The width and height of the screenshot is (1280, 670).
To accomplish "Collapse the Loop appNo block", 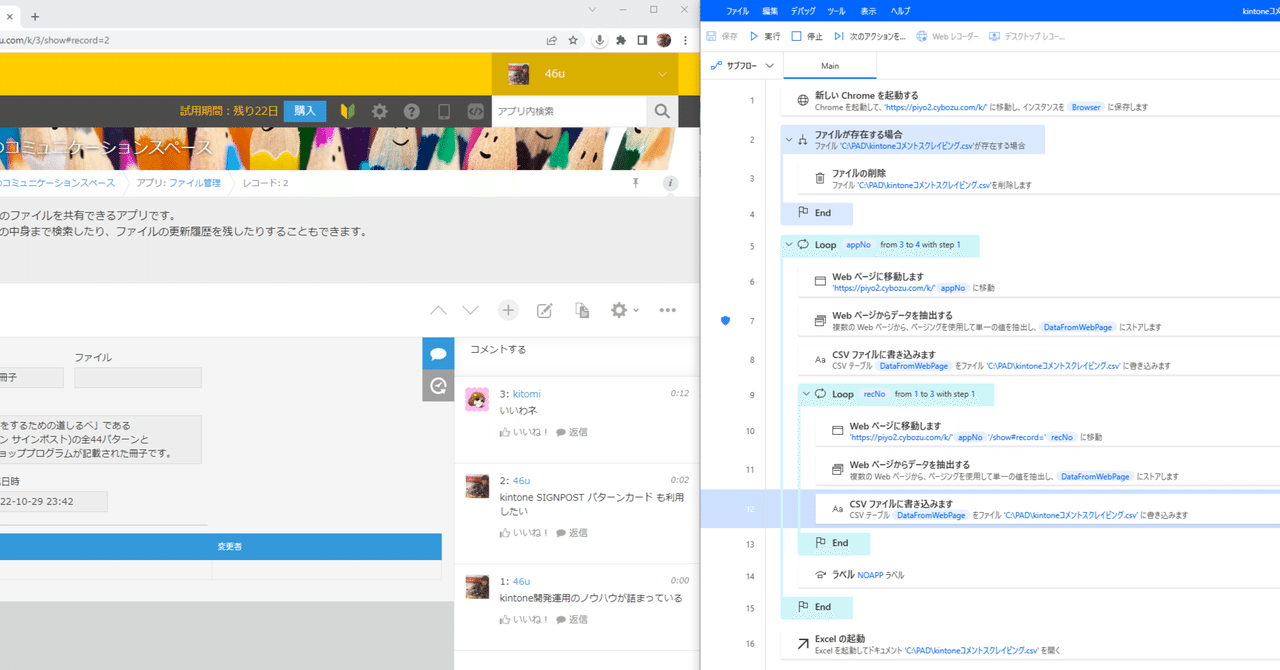I will [789, 245].
